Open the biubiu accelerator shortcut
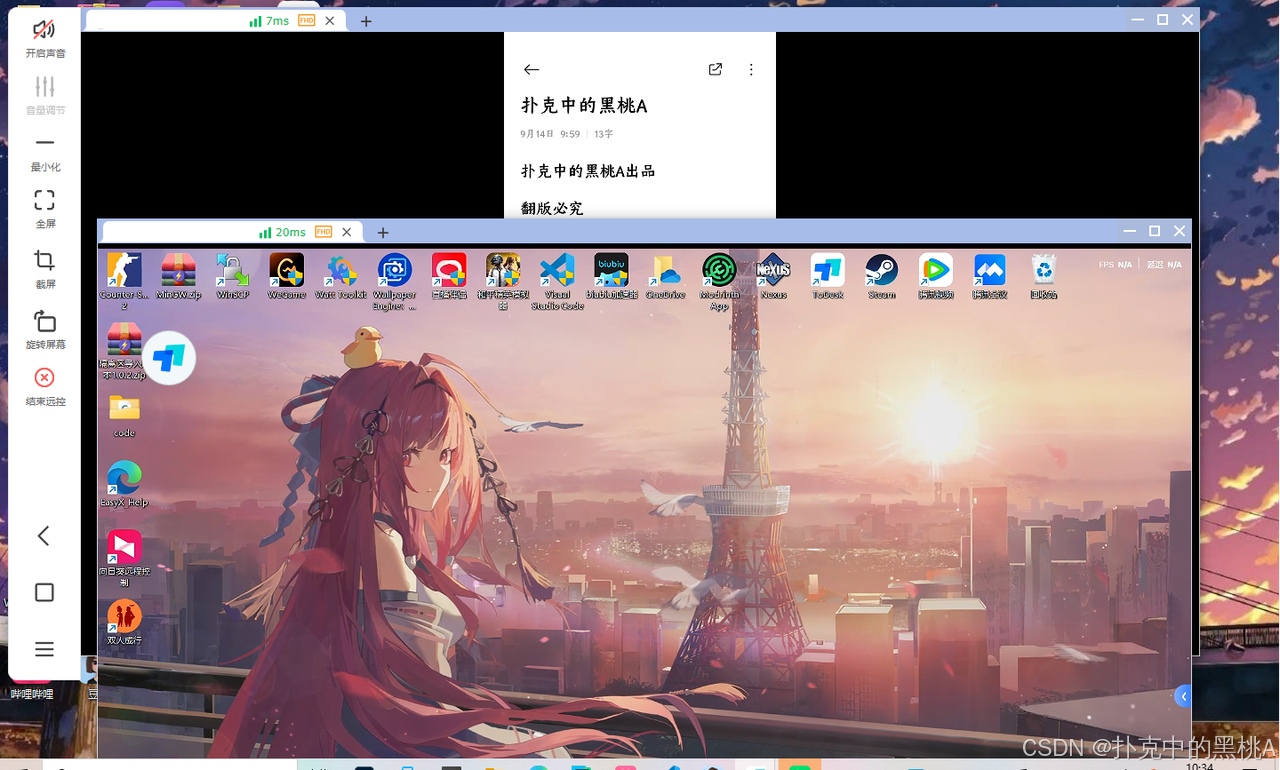 point(611,277)
